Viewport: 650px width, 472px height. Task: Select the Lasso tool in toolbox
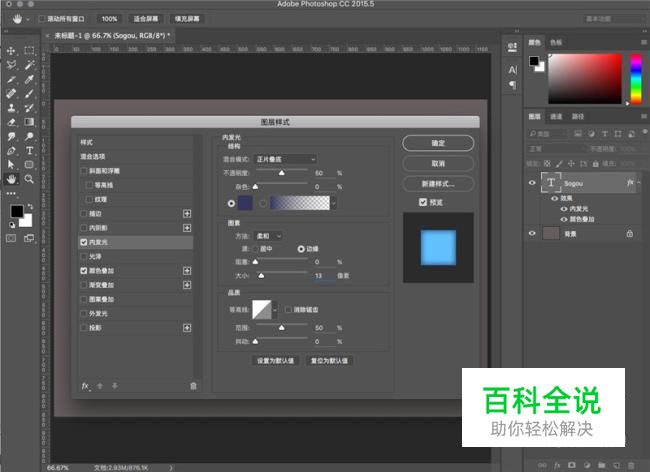(11, 65)
